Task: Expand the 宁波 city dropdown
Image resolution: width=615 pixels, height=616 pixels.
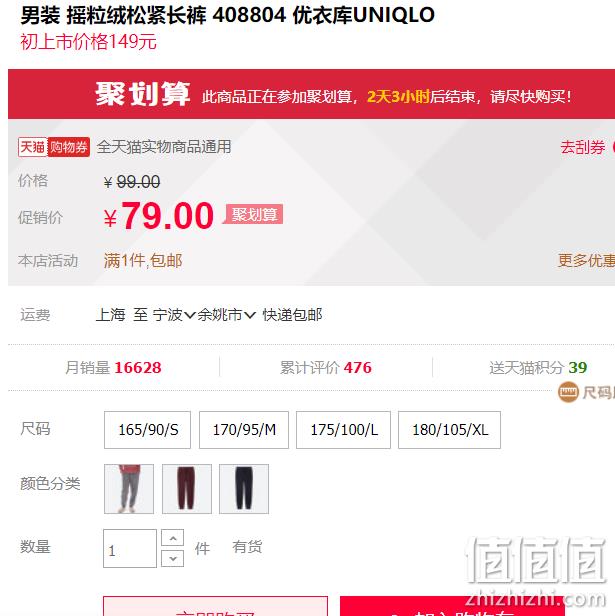Action: (174, 315)
